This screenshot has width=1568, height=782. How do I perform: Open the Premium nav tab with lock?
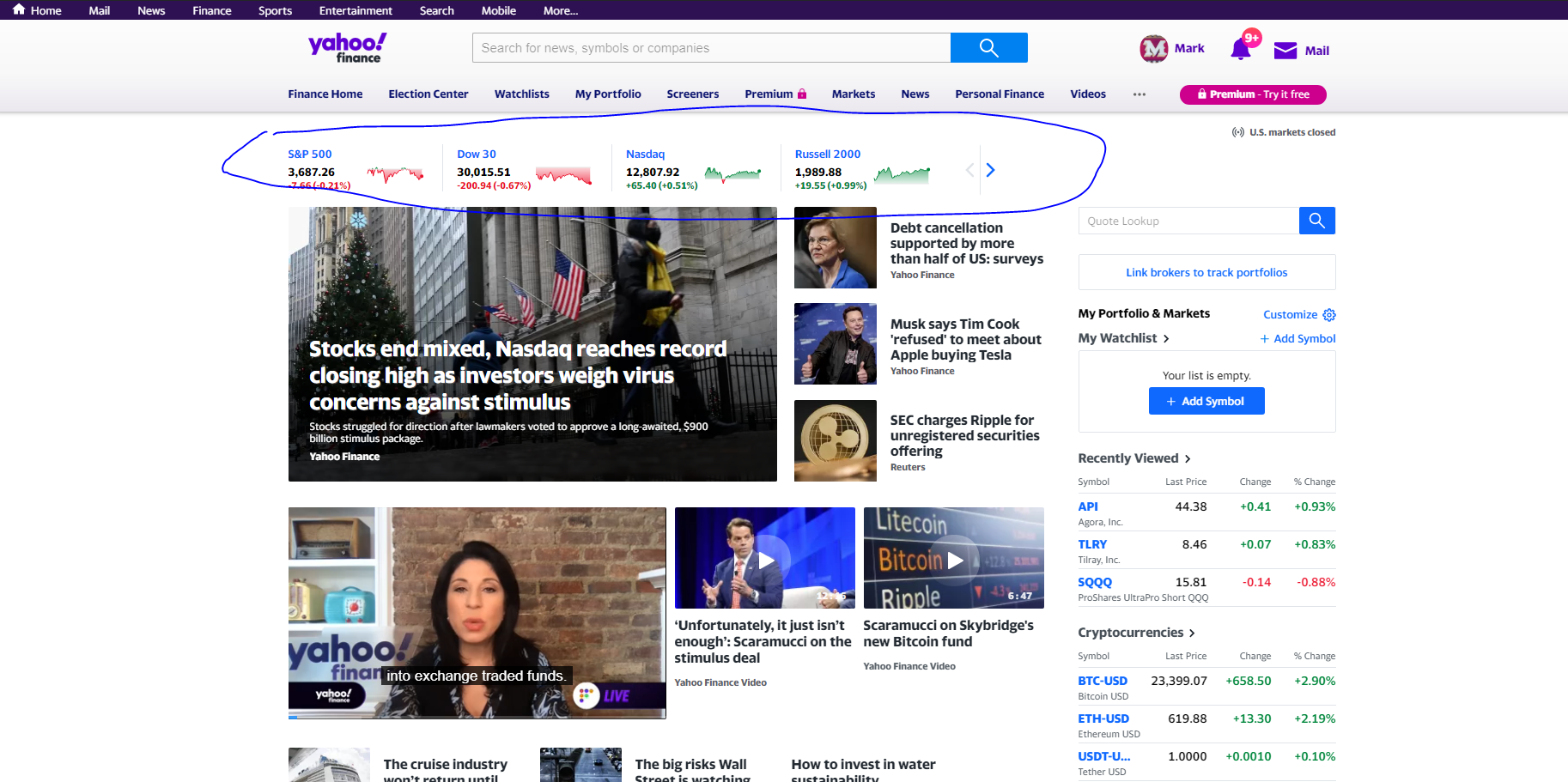click(775, 94)
